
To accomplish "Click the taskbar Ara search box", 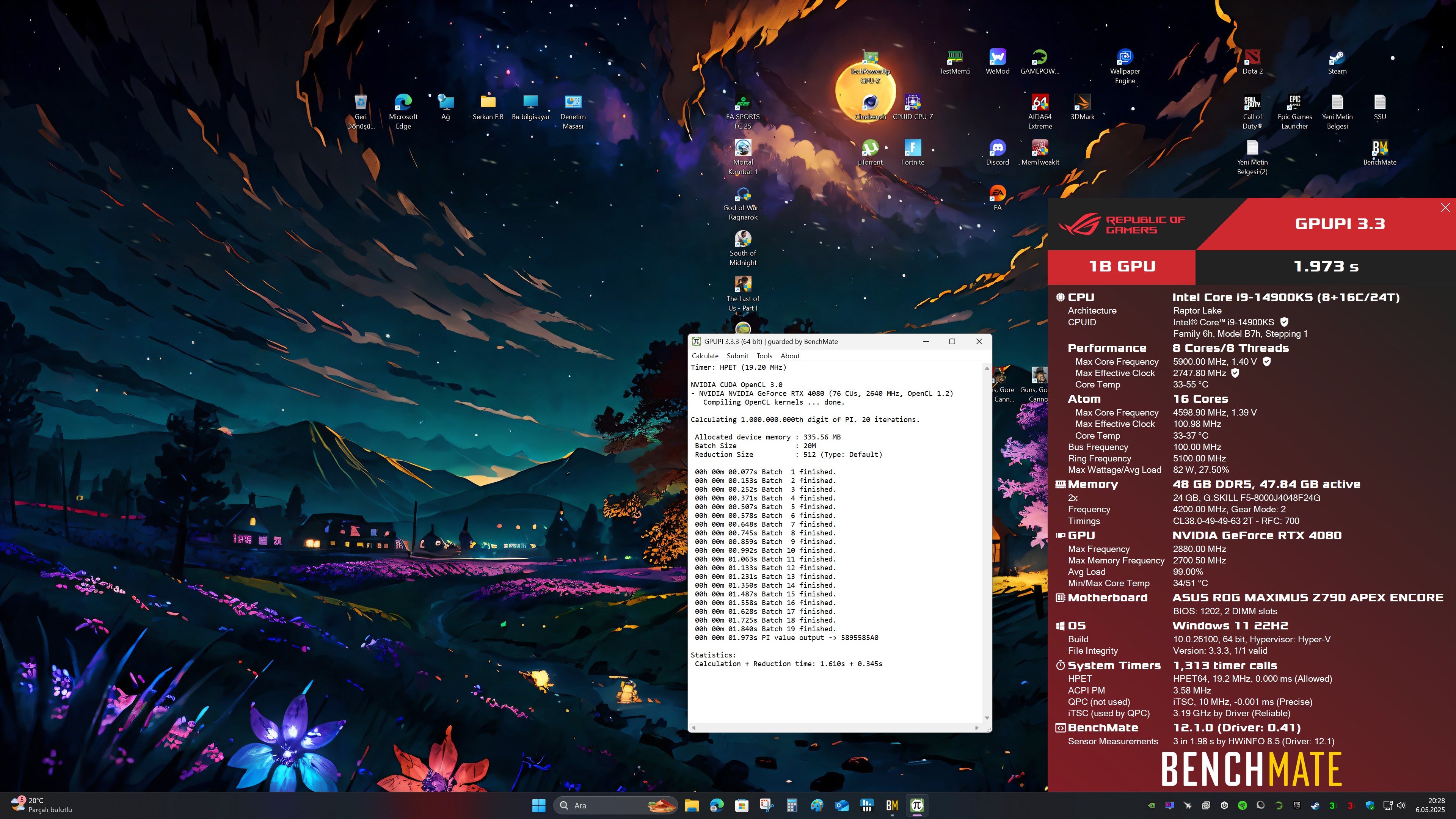I will 615,805.
